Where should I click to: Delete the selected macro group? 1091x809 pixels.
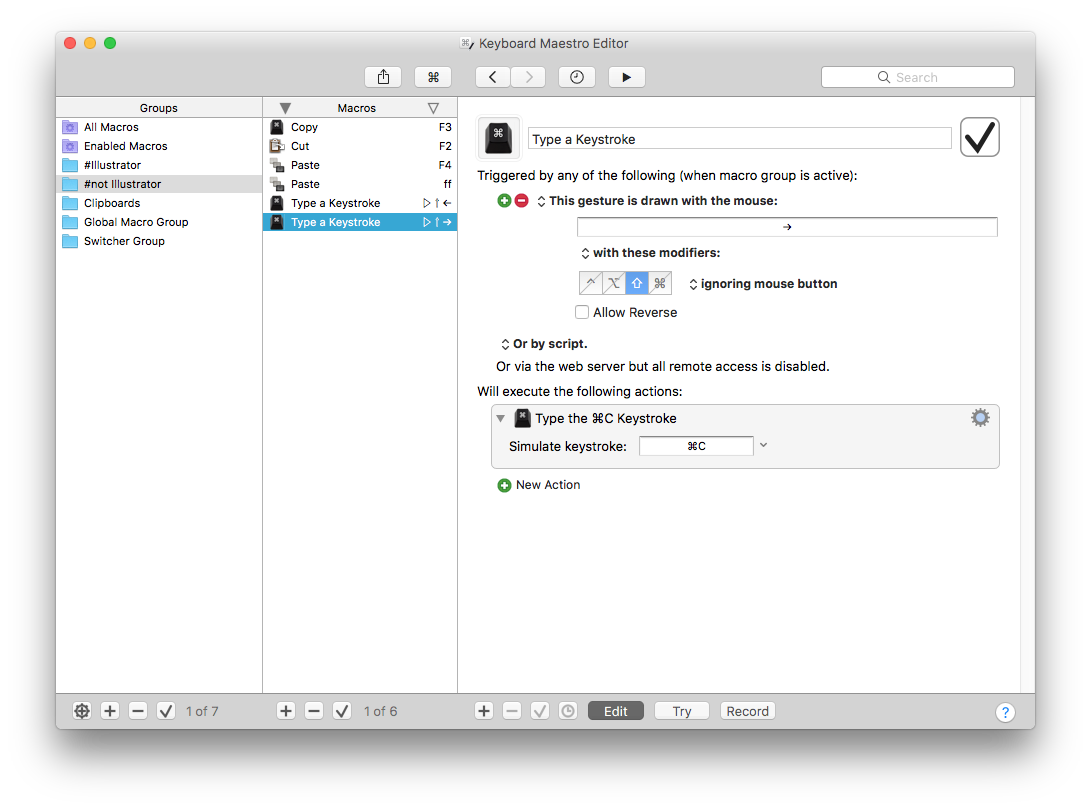138,711
